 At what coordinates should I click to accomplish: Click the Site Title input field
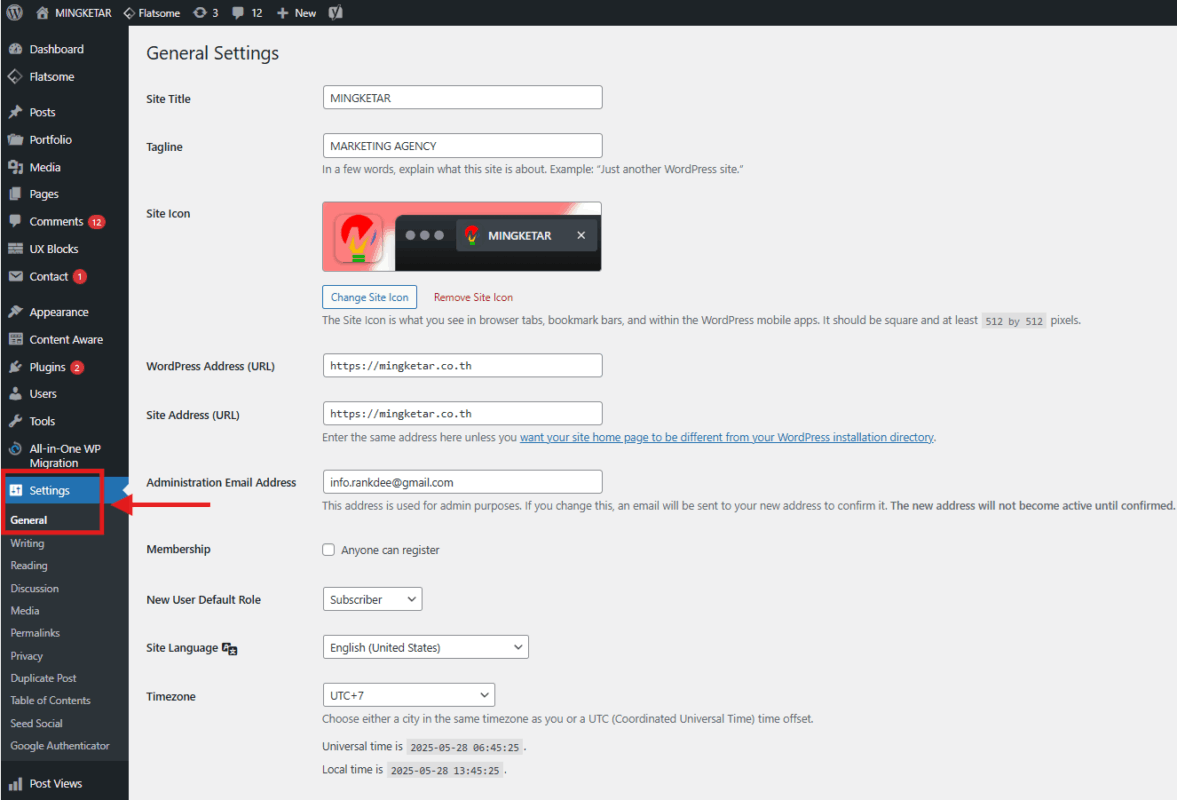(x=462, y=97)
